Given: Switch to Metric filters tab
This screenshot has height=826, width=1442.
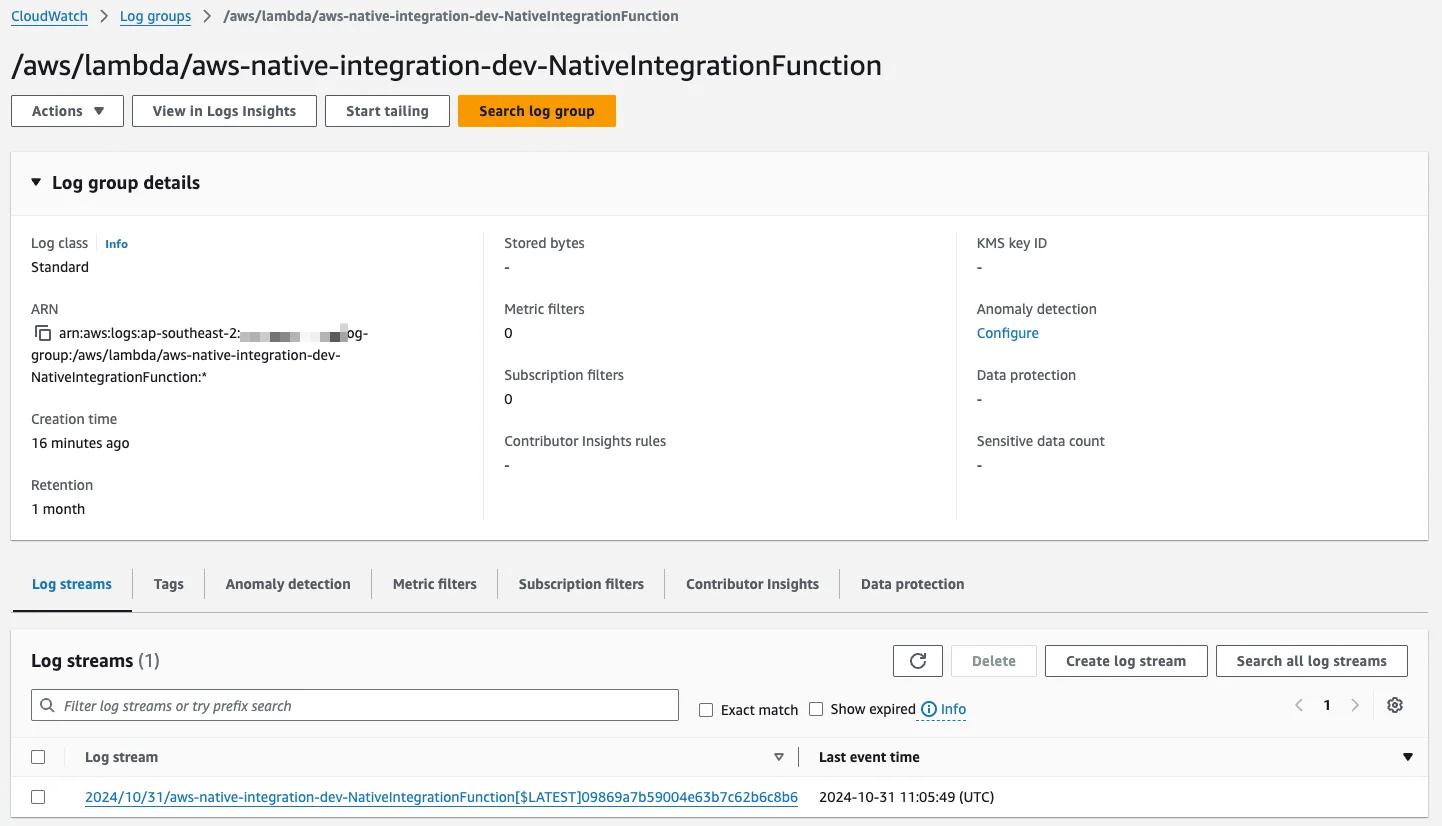Looking at the screenshot, I should 435,584.
